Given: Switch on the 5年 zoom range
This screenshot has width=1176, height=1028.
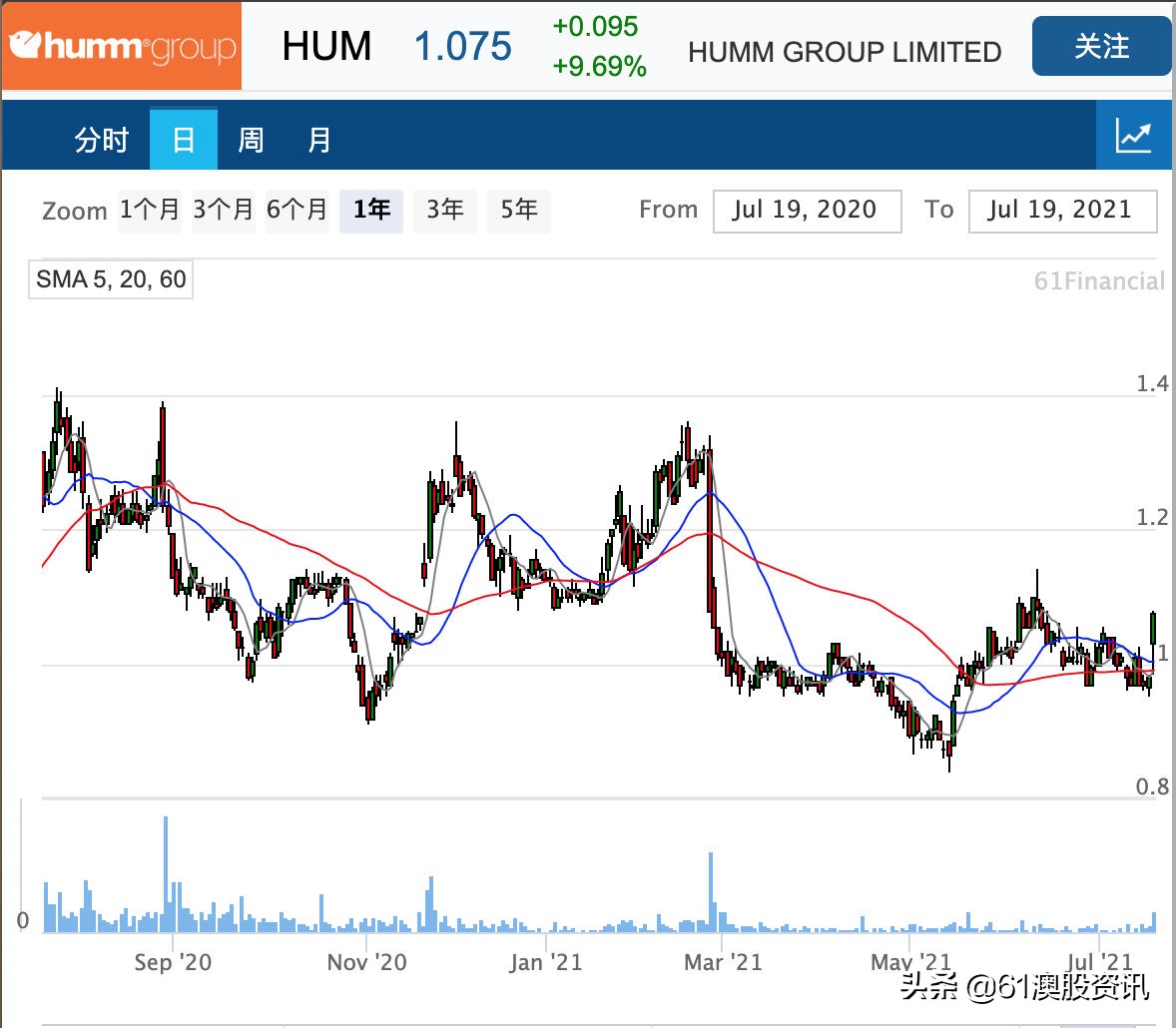Looking at the screenshot, I should [x=518, y=211].
